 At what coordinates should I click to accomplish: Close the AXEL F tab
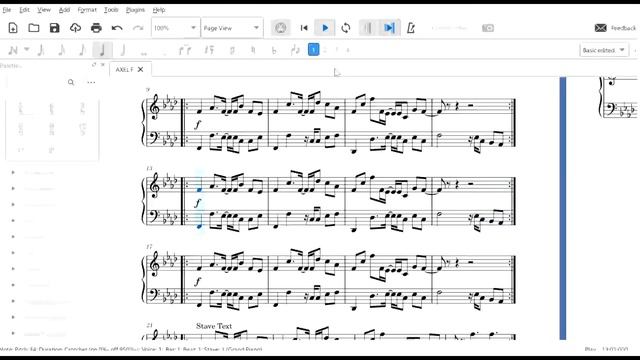click(140, 69)
